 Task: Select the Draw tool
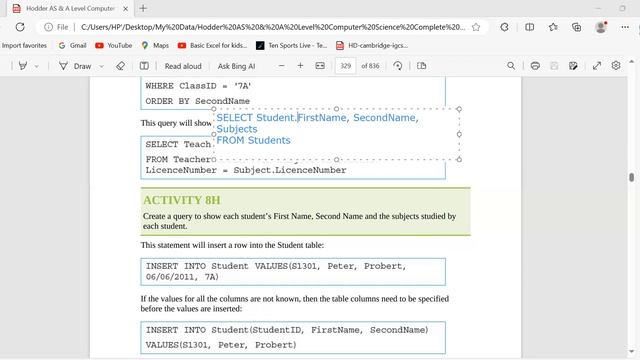pos(75,66)
